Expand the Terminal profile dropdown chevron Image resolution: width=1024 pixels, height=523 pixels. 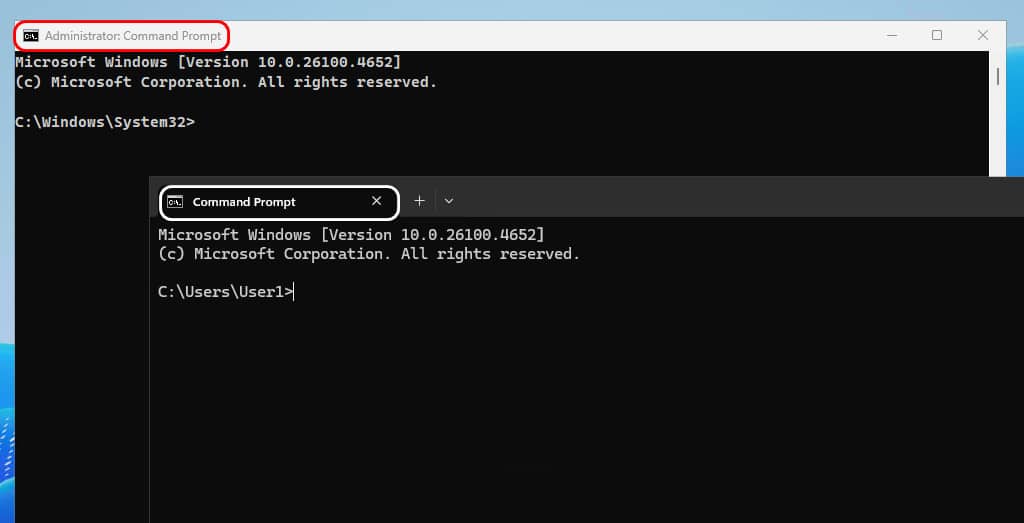point(449,201)
